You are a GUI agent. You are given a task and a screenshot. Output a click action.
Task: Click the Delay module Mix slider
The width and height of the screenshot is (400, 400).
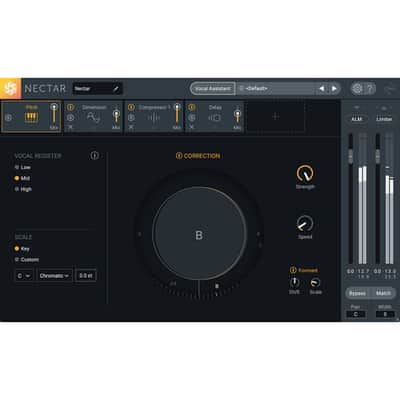(x=237, y=114)
